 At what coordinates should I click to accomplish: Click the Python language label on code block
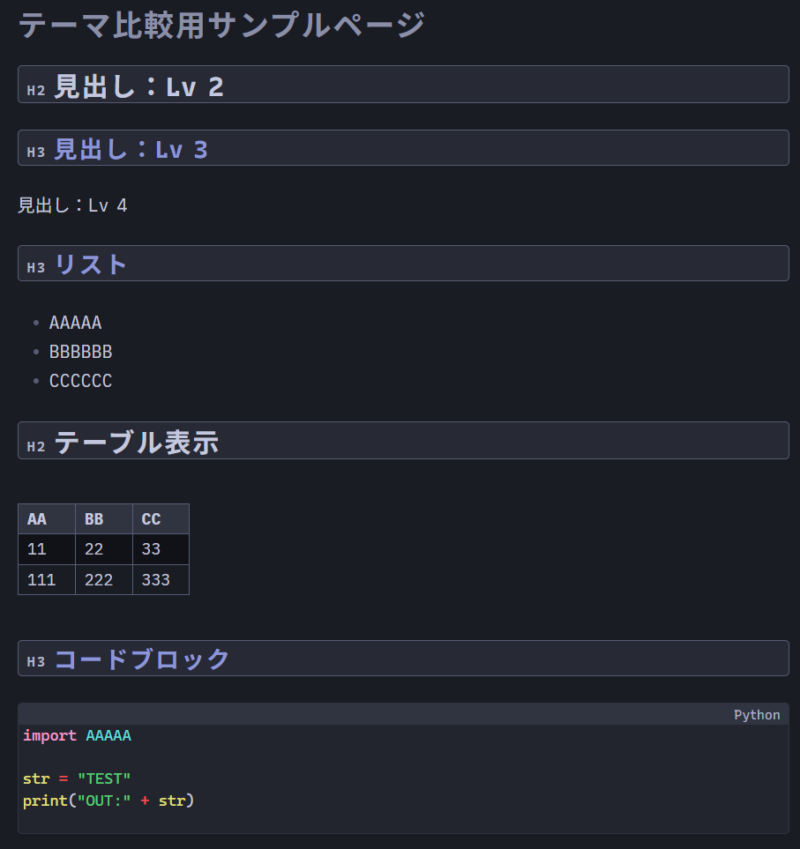point(756,715)
